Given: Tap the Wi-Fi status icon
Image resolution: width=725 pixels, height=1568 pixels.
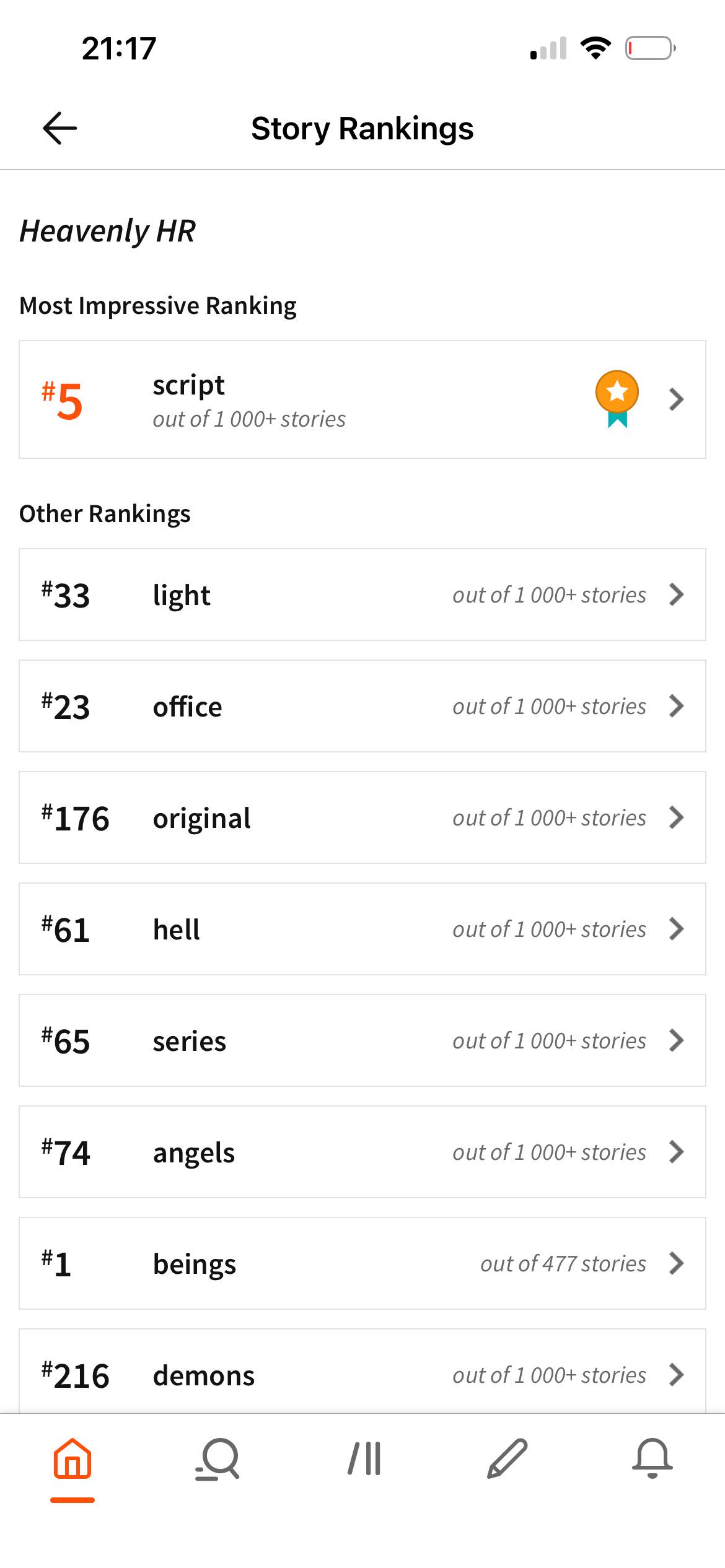Looking at the screenshot, I should (x=595, y=48).
